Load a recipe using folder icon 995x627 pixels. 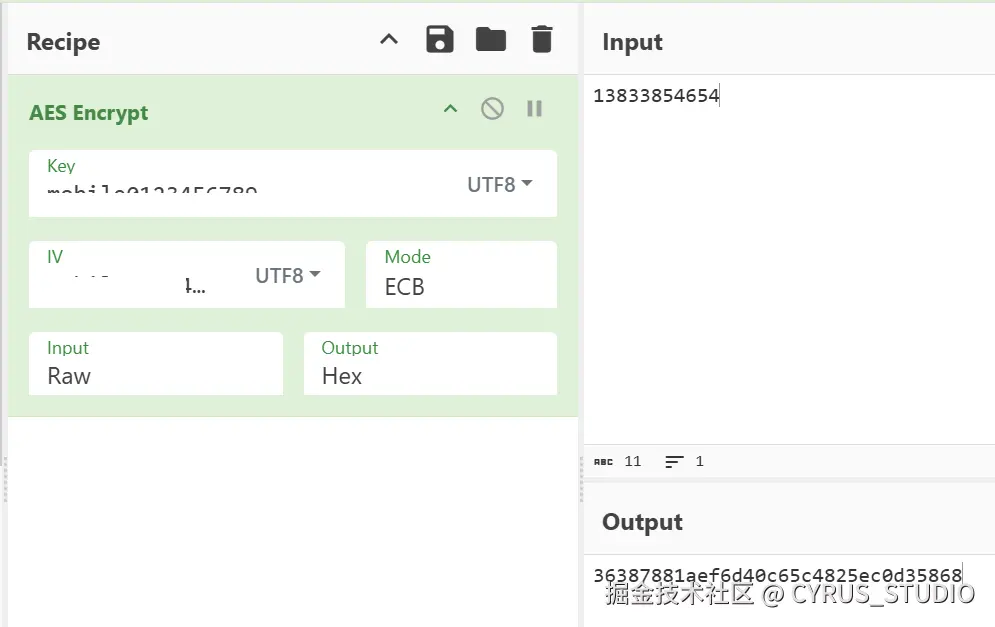tap(490, 40)
